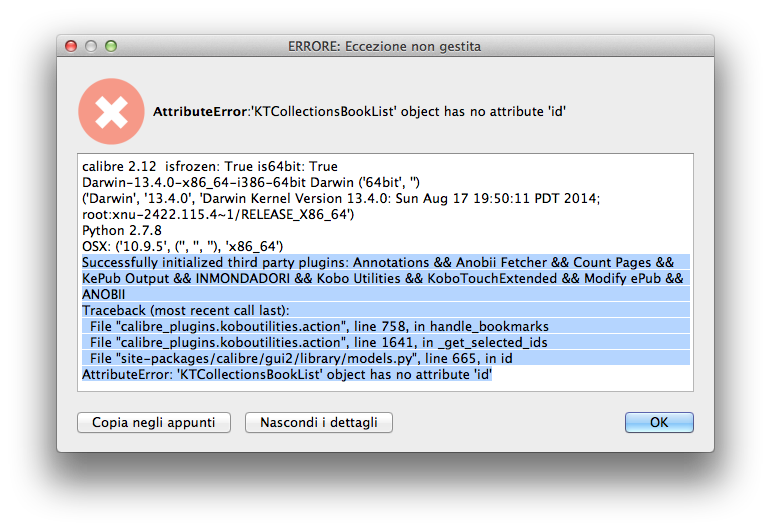Image resolution: width=771 pixels, height=531 pixels.
Task: Click the title bar text ERRORE: Eccezione non gestita
Action: [385, 46]
